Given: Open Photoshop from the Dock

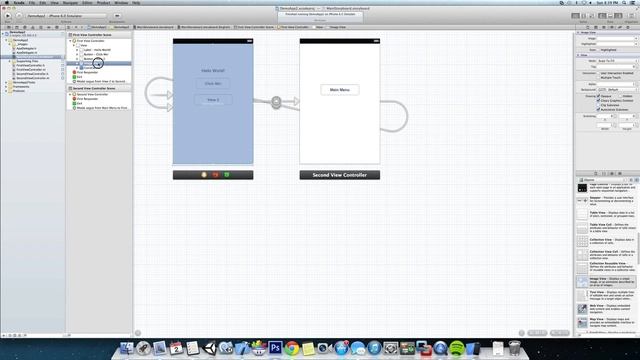Looking at the screenshot, I should (x=275, y=348).
